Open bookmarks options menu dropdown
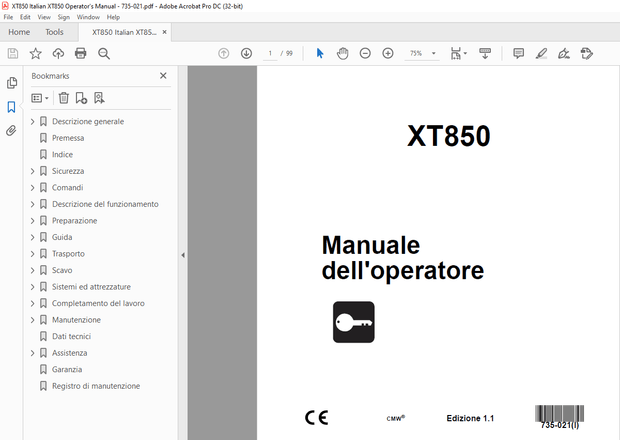This screenshot has height=440, width=620. pos(40,98)
